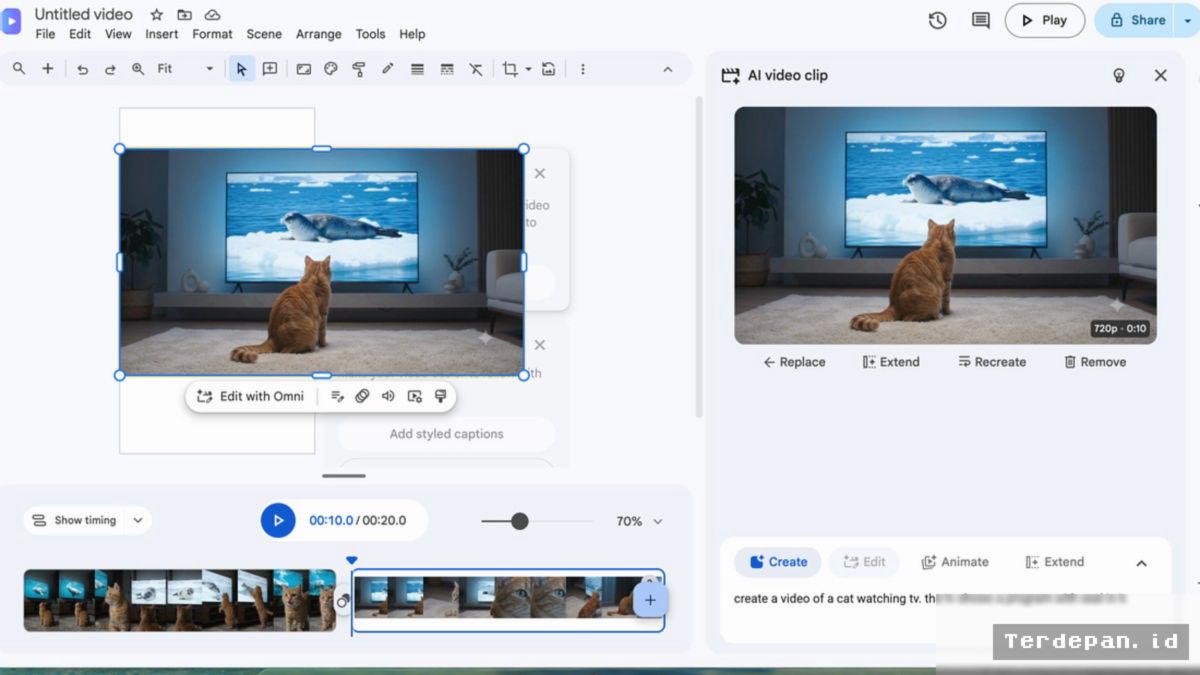Redo the last undone action
The image size is (1200, 675).
click(x=110, y=69)
